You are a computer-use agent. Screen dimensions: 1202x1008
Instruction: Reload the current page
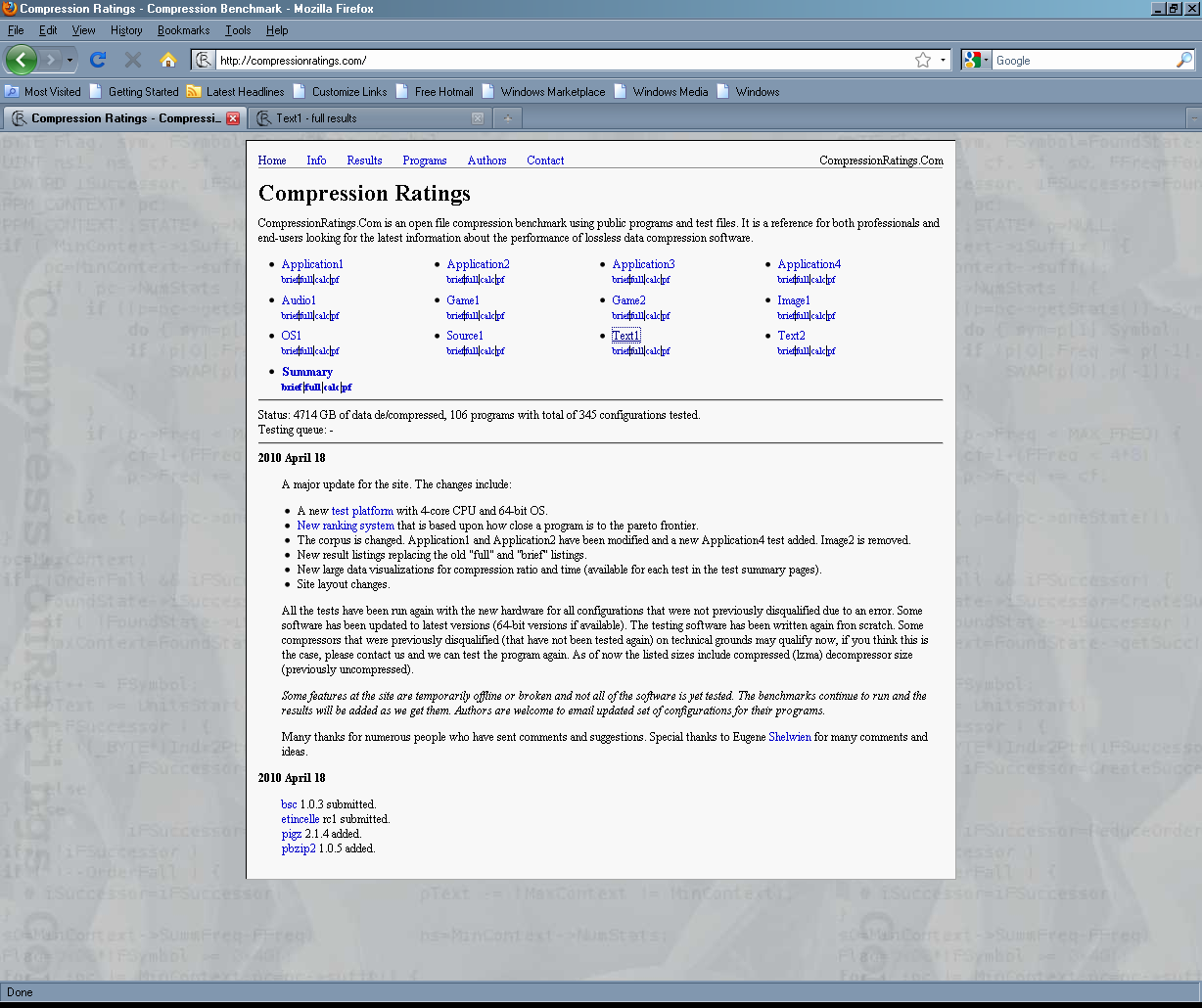pyautogui.click(x=97, y=60)
